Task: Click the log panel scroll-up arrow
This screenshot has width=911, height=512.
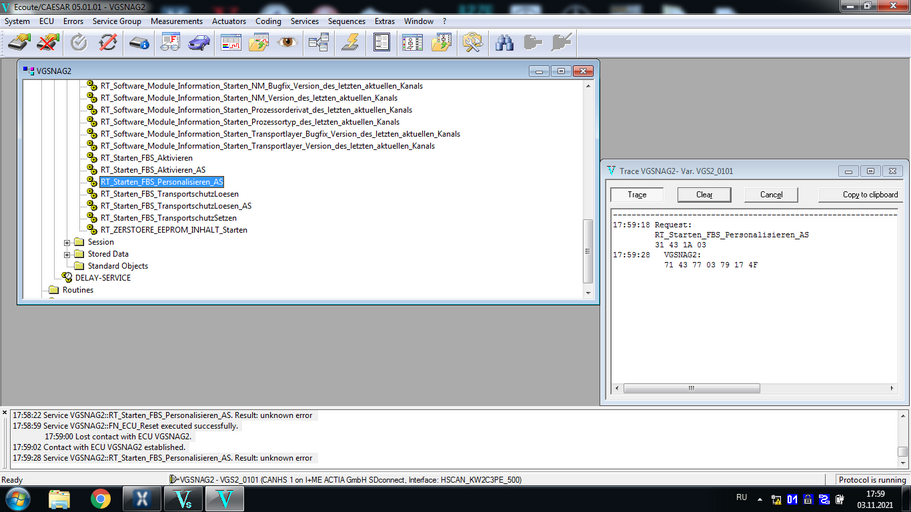Action: 903,416
